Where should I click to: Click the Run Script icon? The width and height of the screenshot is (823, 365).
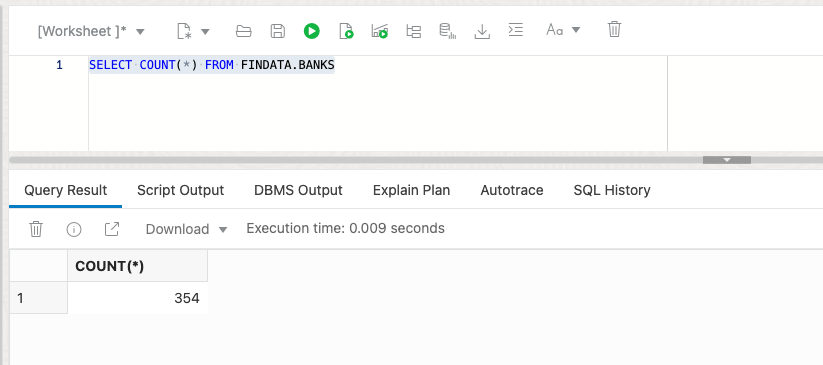pos(346,31)
